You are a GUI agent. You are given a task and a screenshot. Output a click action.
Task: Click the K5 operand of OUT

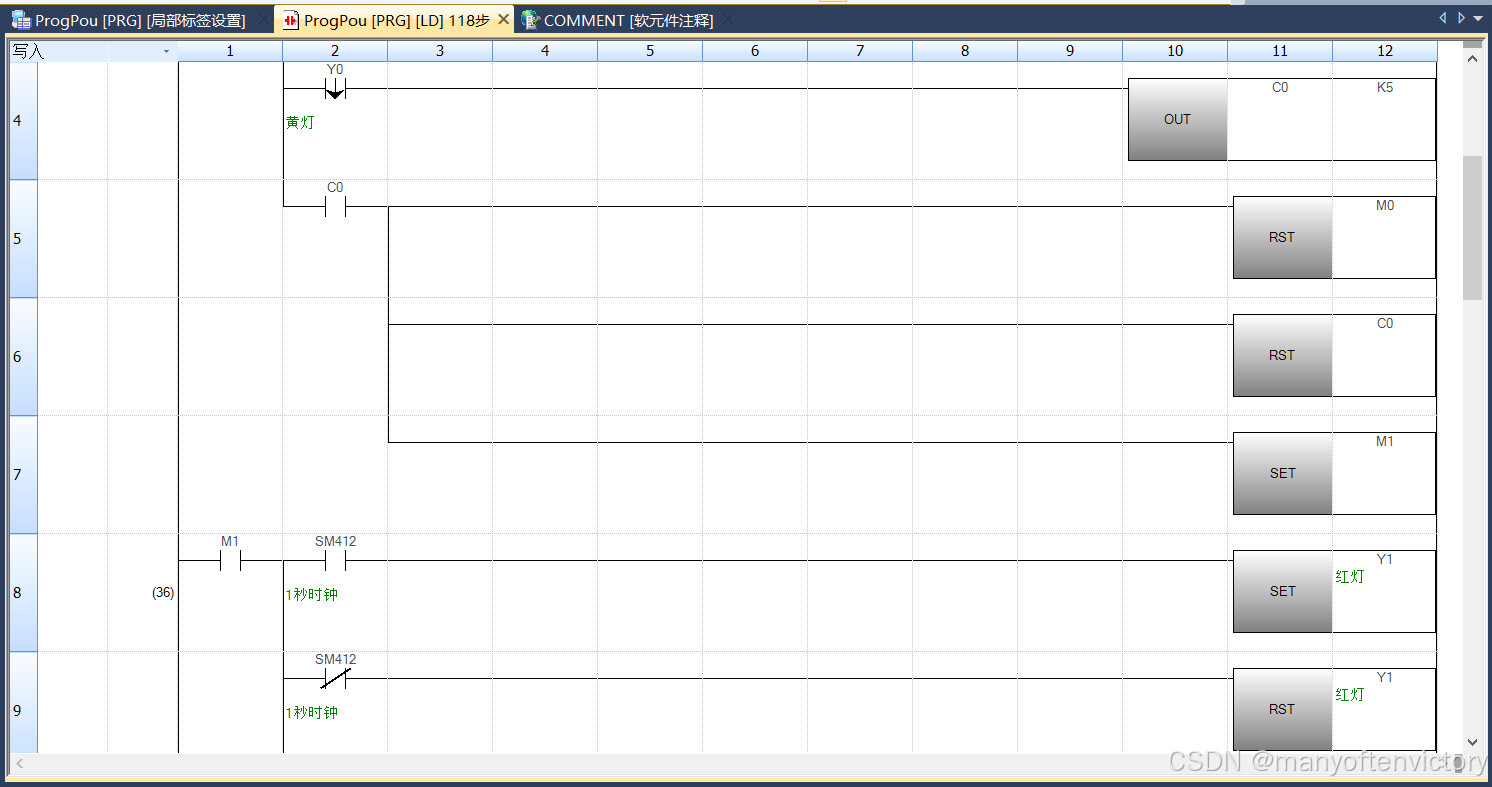[x=1385, y=88]
